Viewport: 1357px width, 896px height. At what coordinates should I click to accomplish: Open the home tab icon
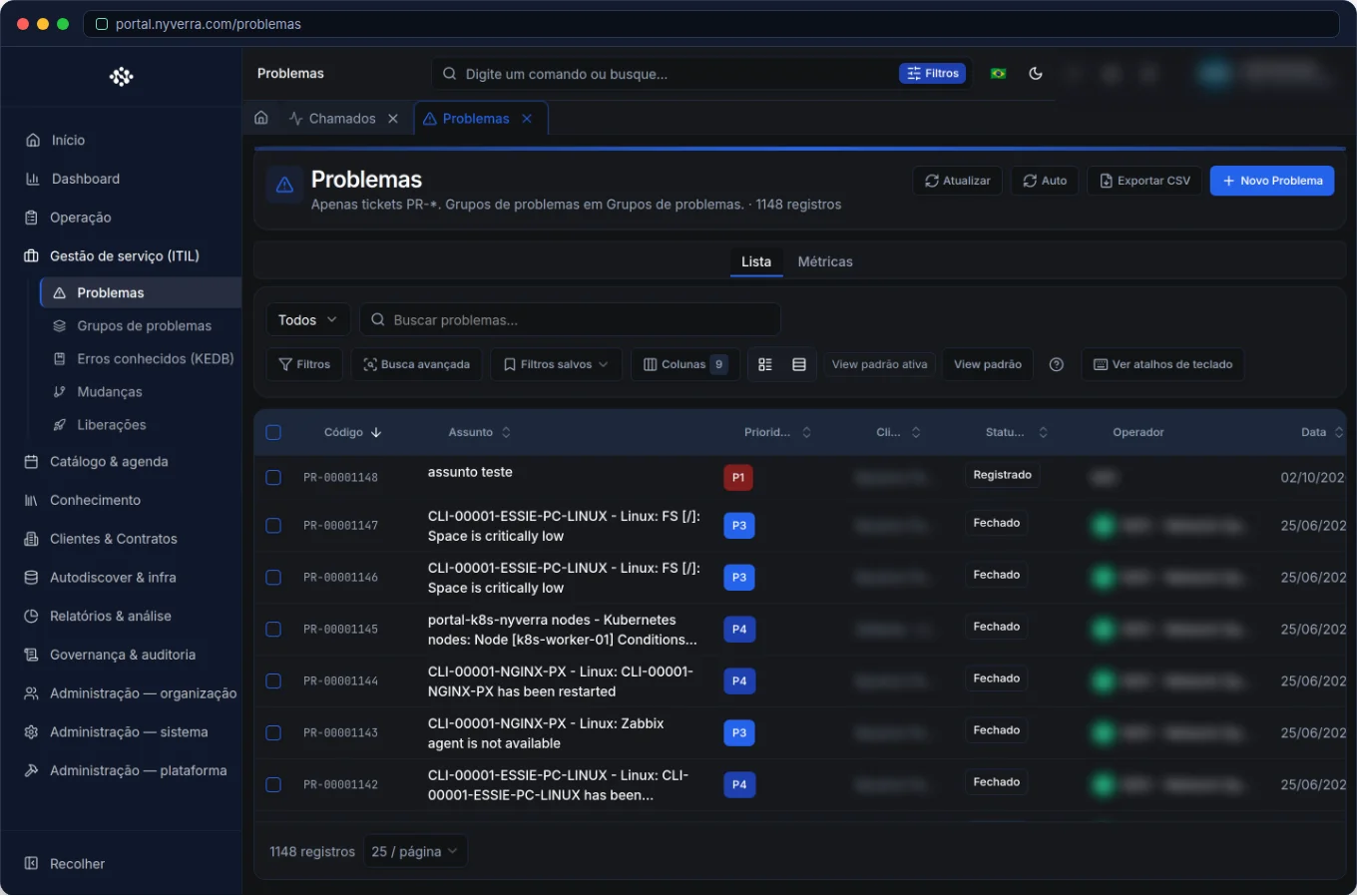(x=261, y=118)
